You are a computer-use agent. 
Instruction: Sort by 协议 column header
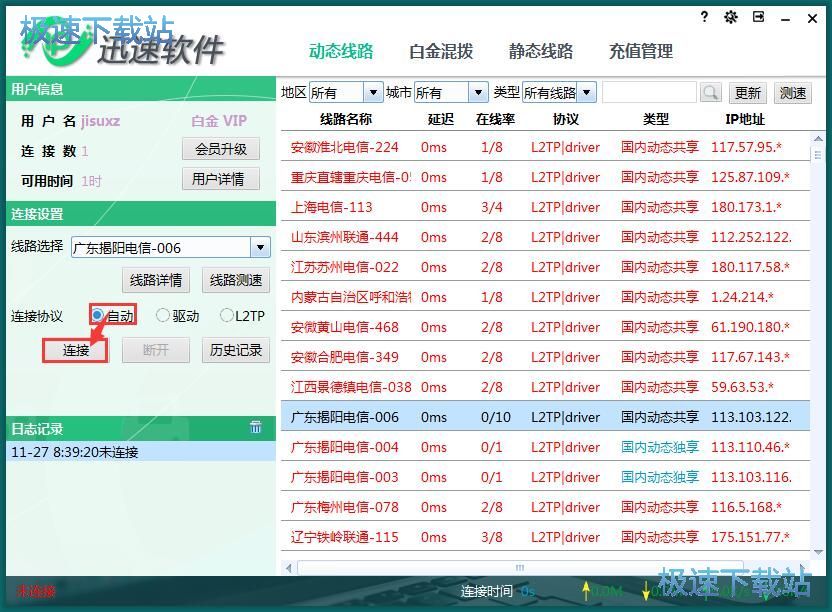[566, 119]
